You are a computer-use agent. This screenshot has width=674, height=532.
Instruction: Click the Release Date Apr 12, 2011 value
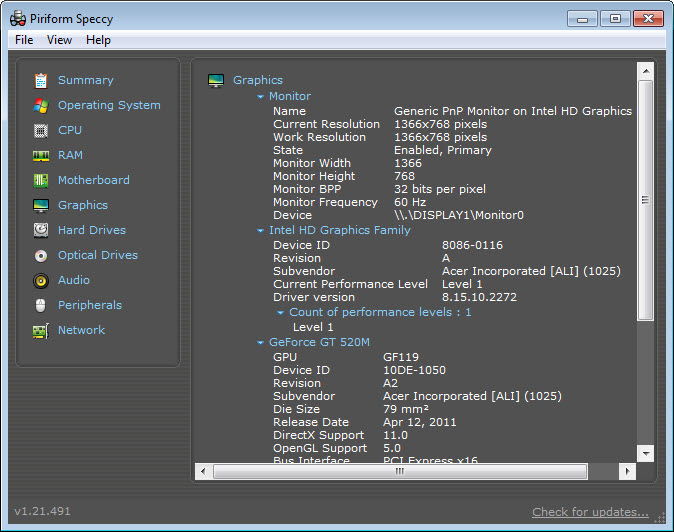point(420,422)
